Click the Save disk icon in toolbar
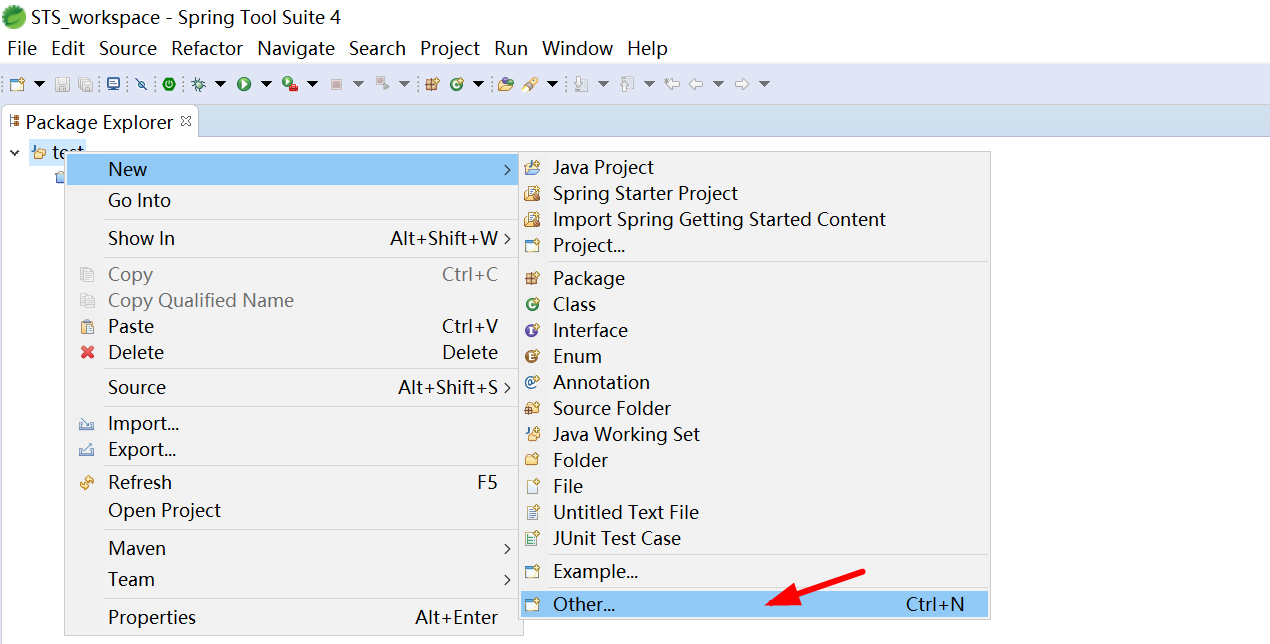The image size is (1270, 644). click(62, 84)
